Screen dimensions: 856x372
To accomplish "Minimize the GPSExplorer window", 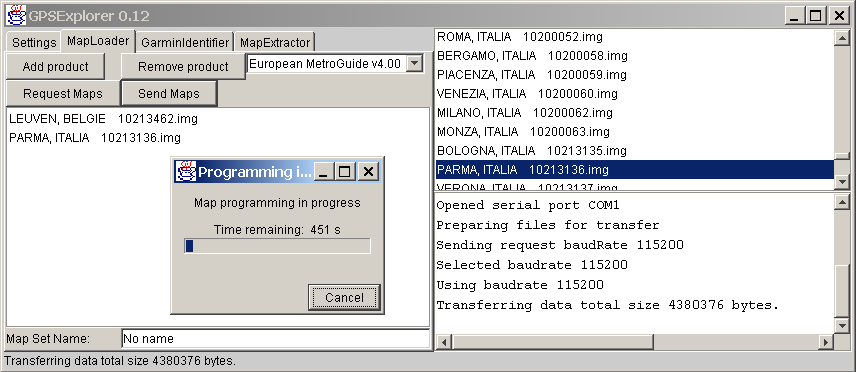I will 794,15.
